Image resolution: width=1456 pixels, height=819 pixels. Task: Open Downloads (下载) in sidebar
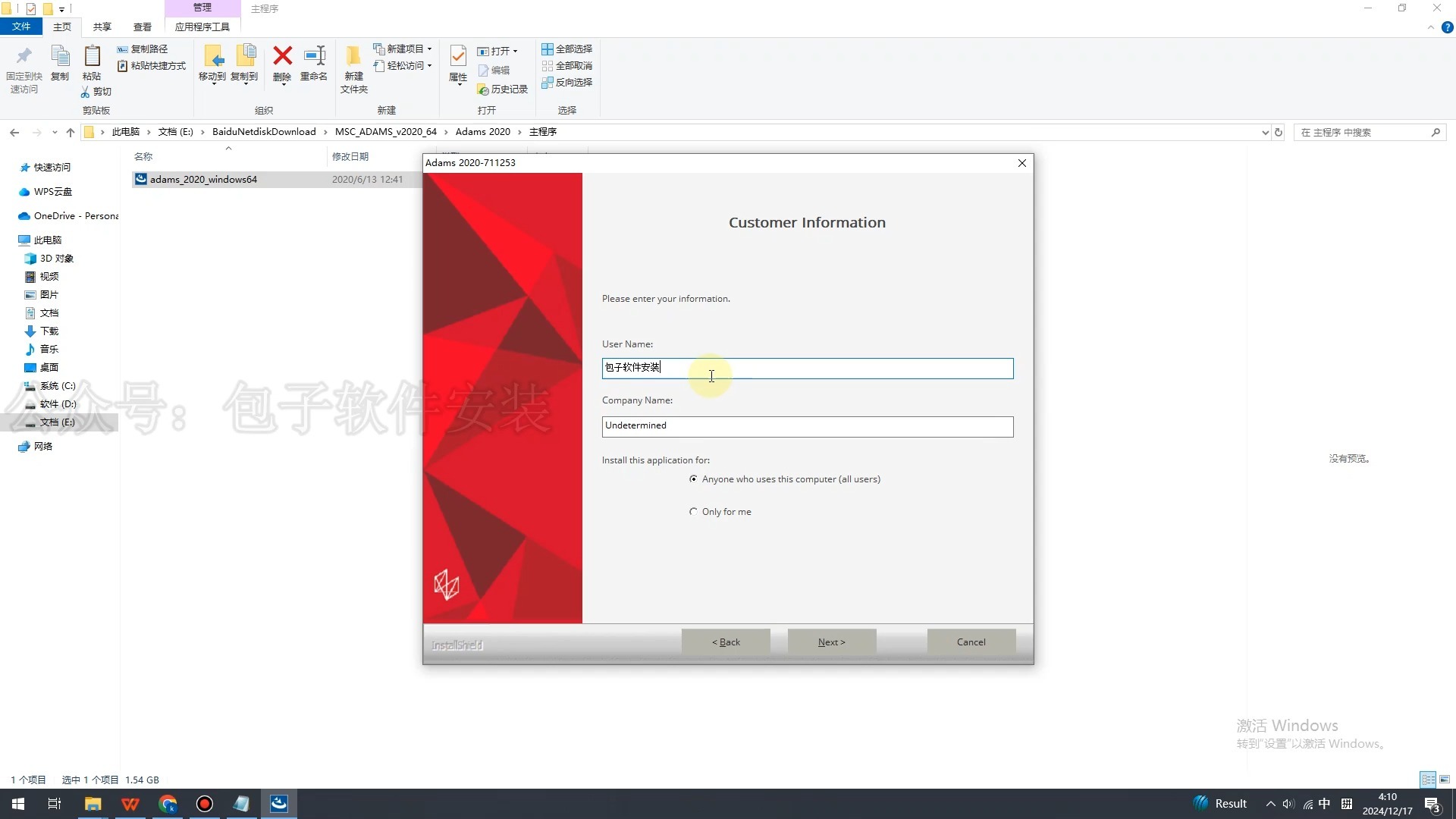tap(49, 331)
